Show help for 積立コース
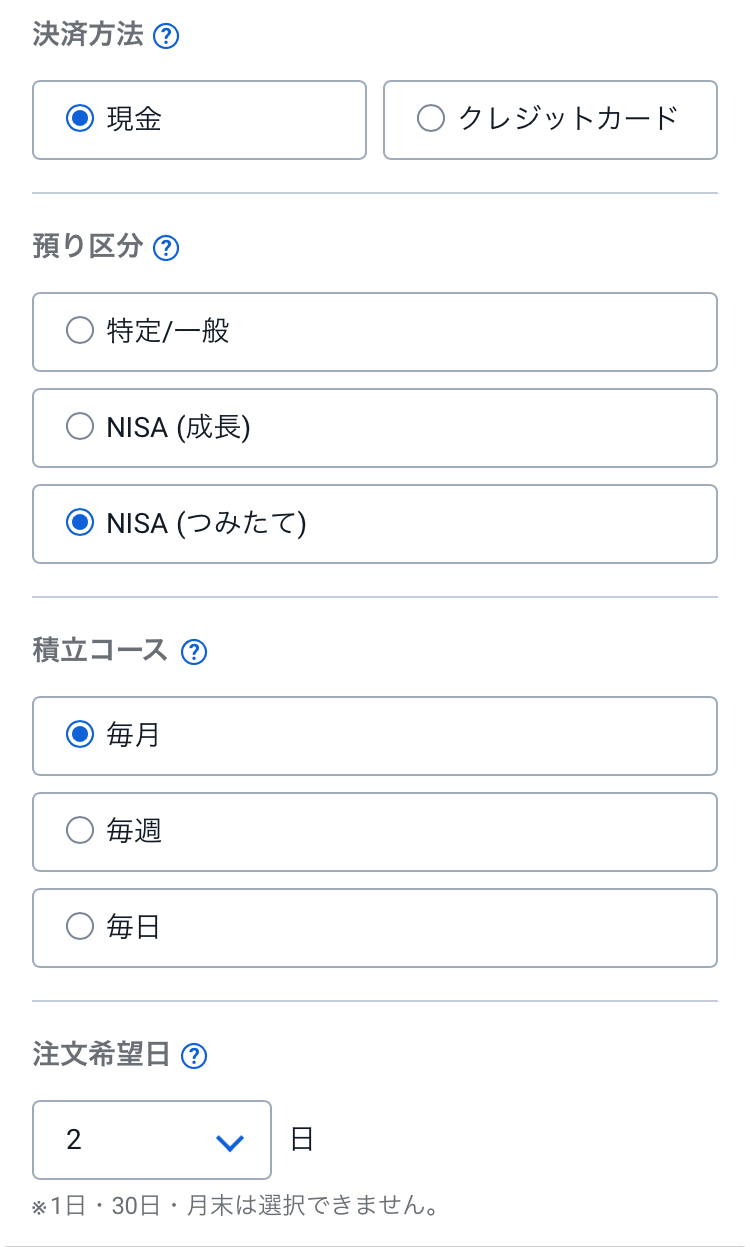Screen dimensions: 750x1247 tap(194, 652)
